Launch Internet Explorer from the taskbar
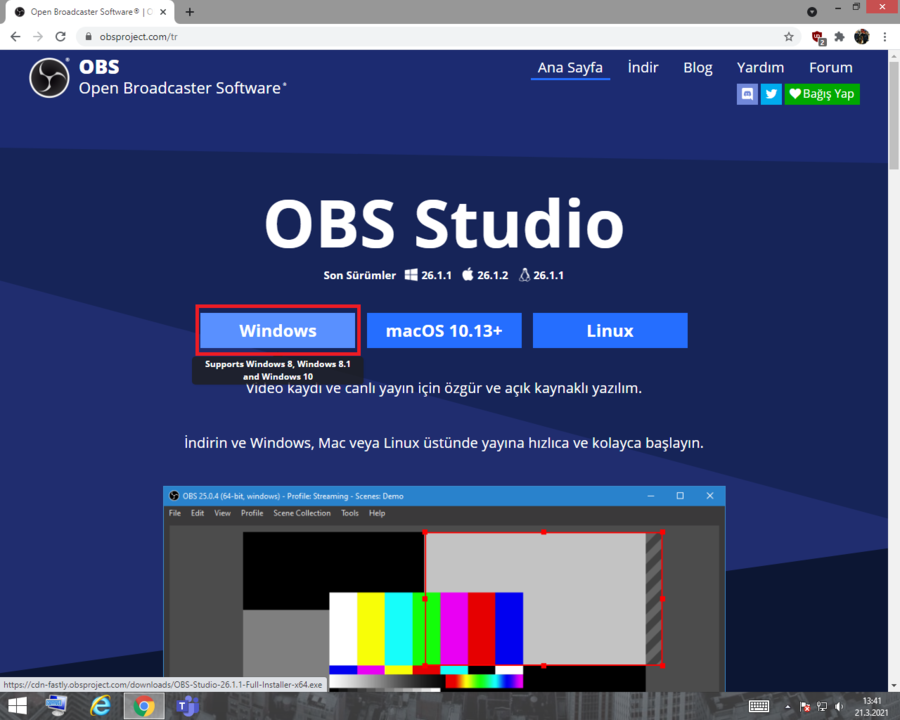900x720 pixels. (100, 706)
